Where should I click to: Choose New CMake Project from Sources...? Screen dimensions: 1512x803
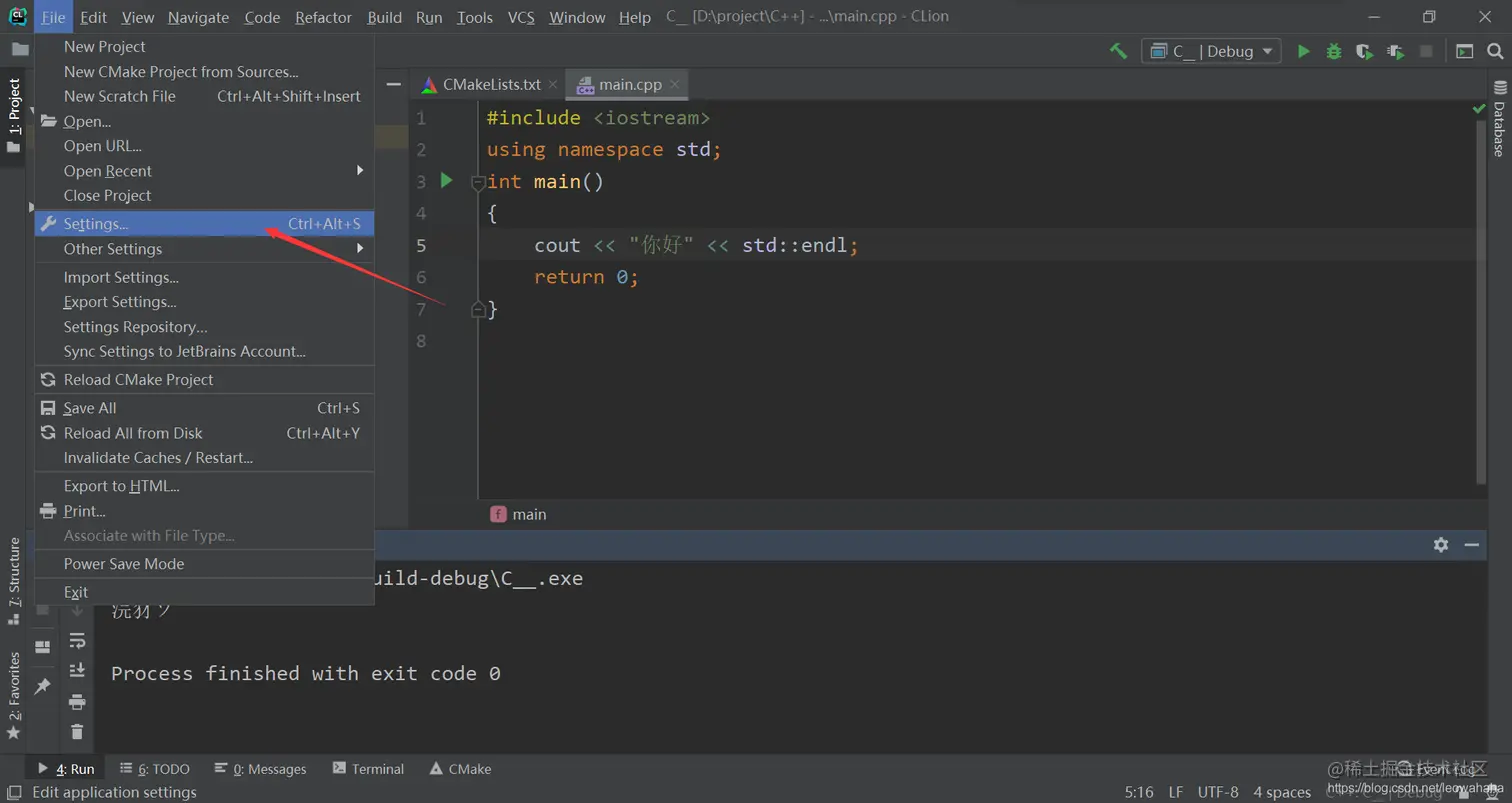pos(204,72)
